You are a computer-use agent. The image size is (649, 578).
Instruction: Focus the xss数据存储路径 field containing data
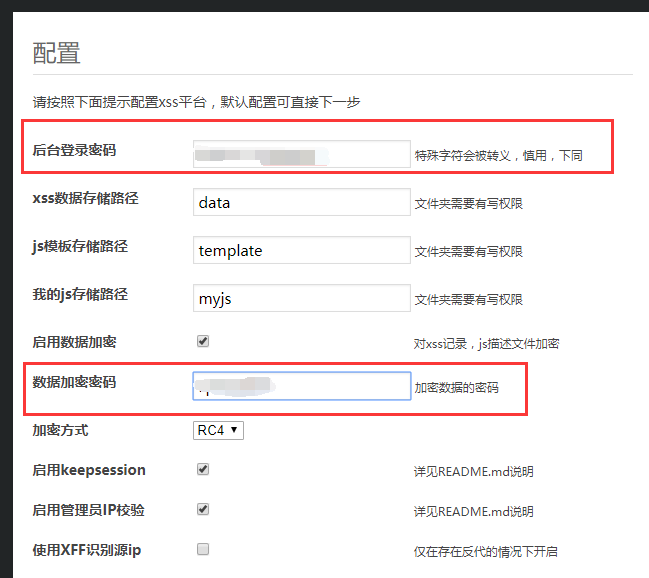302,202
